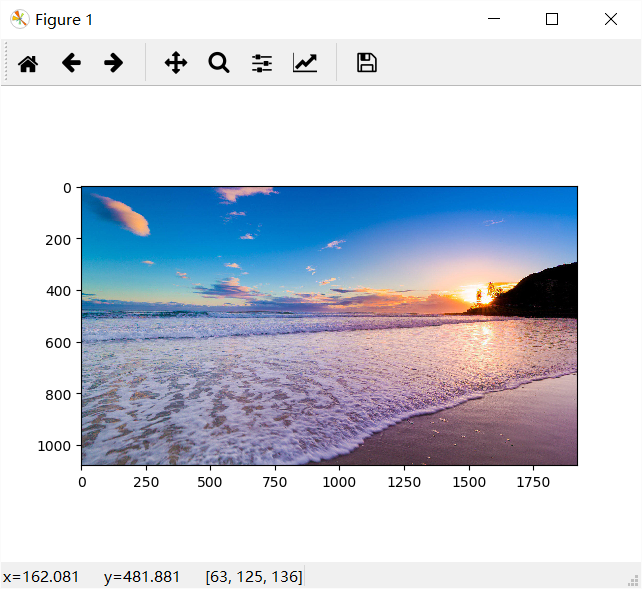Click the x-axis tick label 1750
The height and width of the screenshot is (589, 642).
(533, 482)
